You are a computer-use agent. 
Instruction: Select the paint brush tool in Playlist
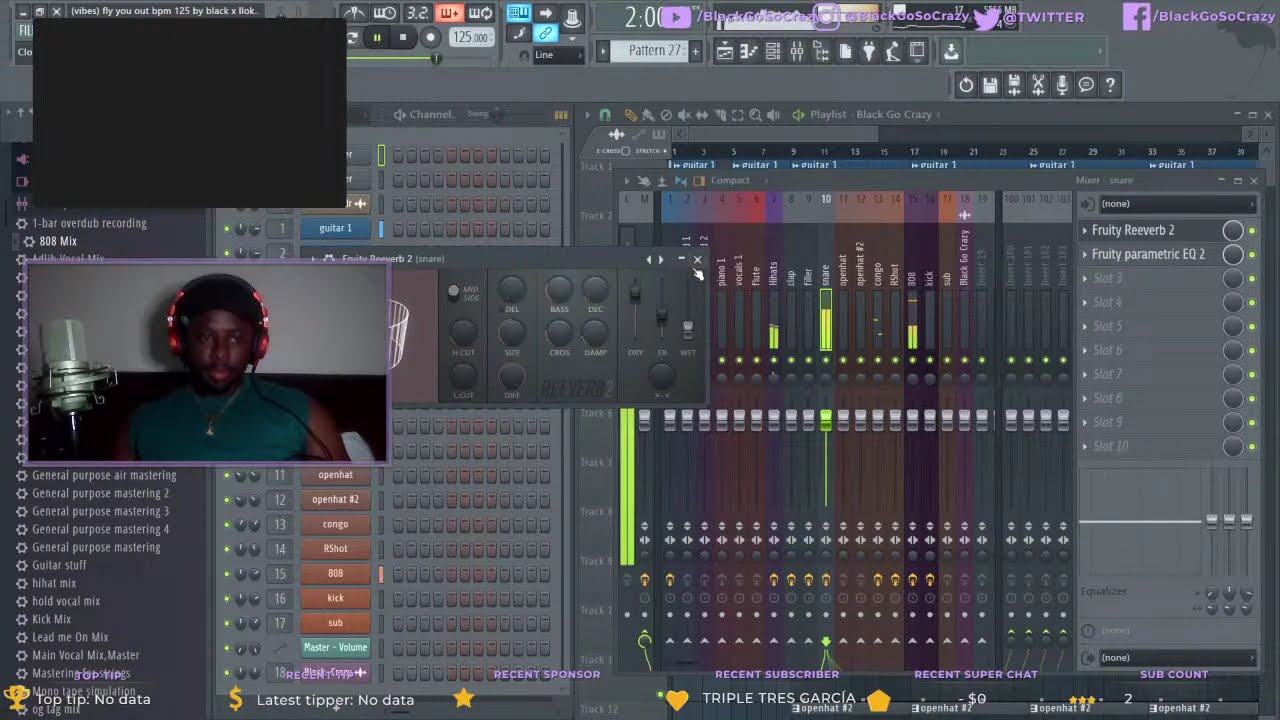pyautogui.click(x=648, y=115)
